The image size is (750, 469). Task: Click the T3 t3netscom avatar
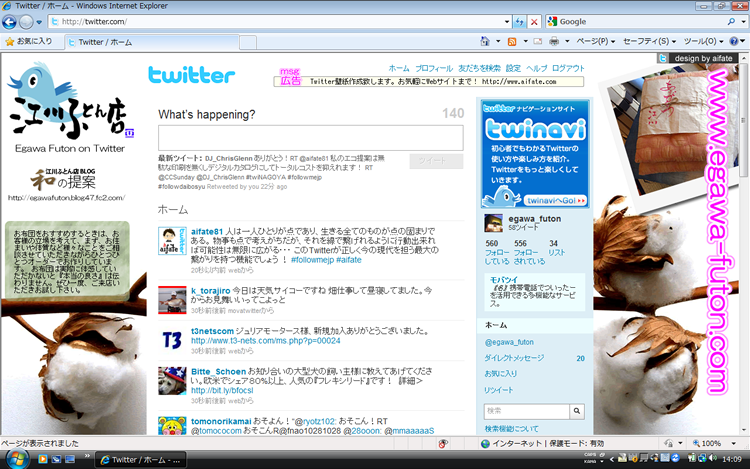(x=172, y=340)
